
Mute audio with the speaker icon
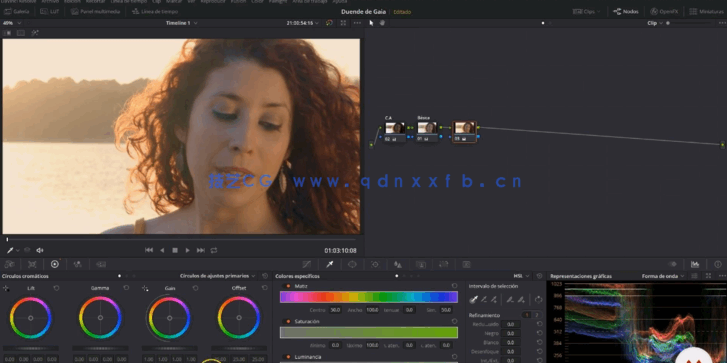(40, 250)
